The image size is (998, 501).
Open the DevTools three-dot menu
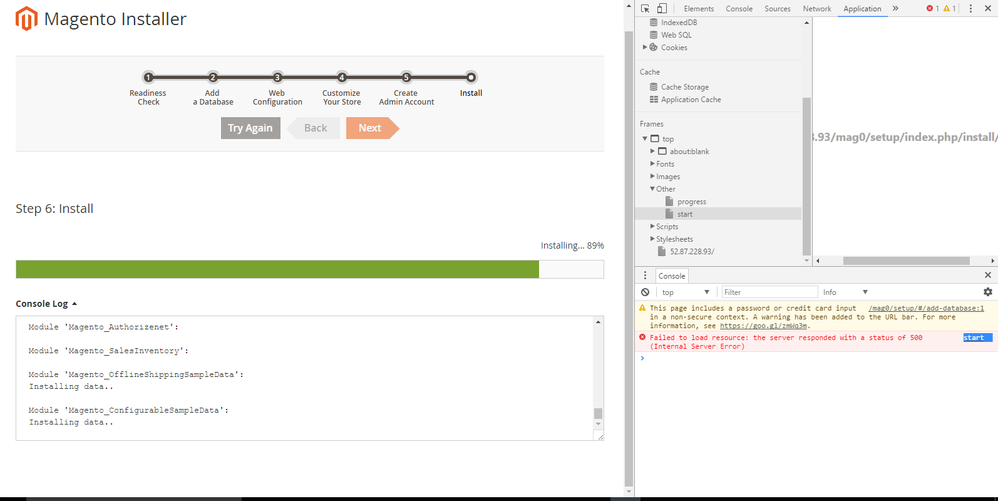[971, 8]
